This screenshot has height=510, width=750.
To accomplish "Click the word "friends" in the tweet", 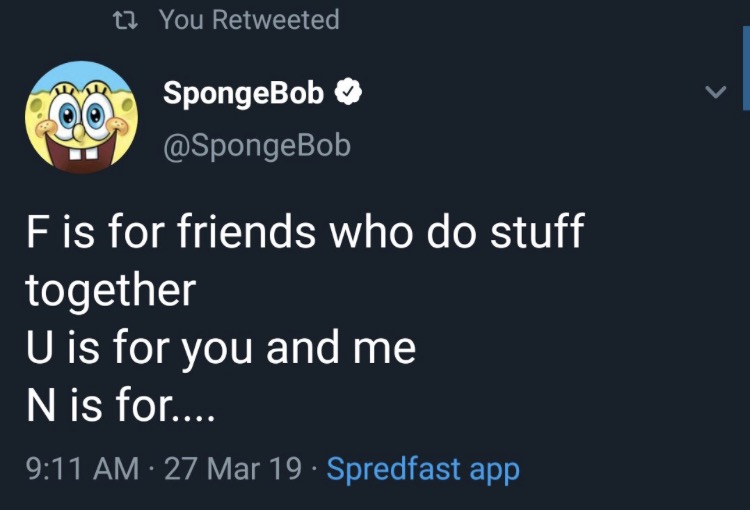I will point(246,232).
